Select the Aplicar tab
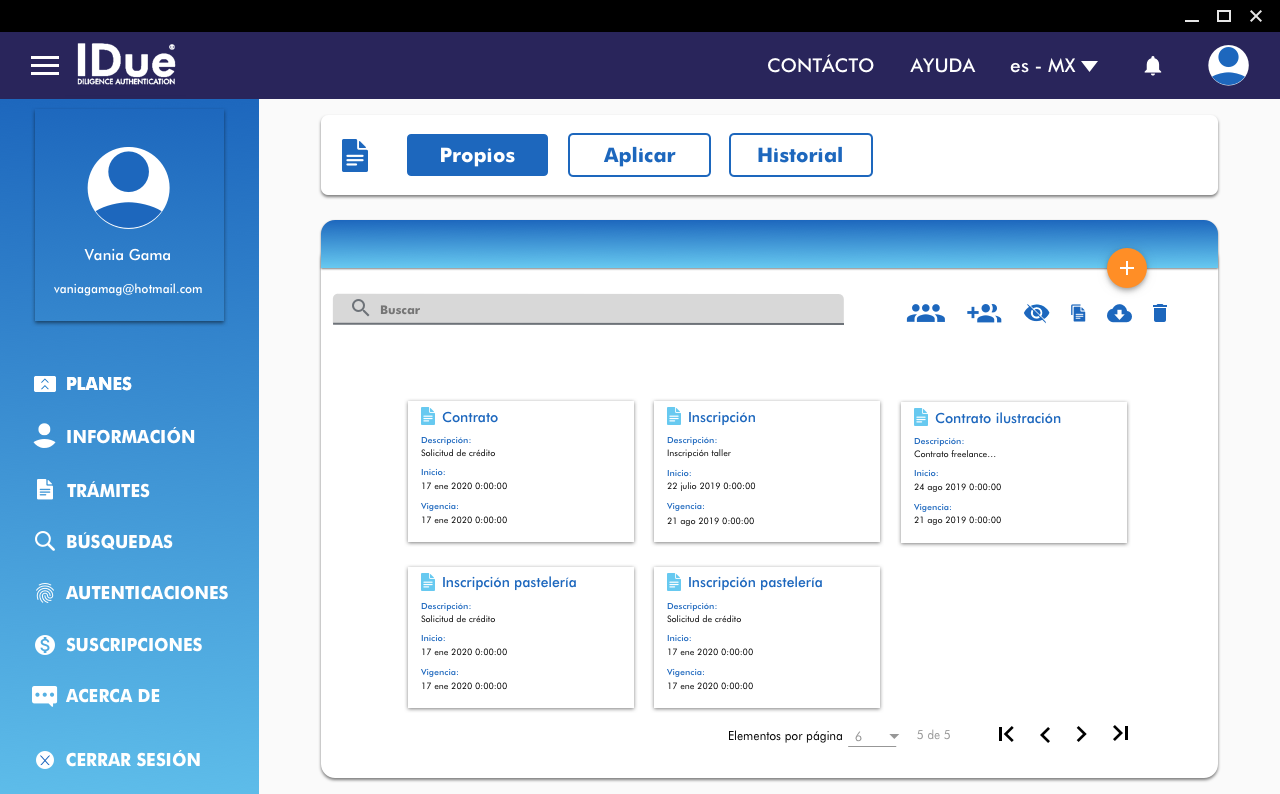This screenshot has width=1280, height=794. pyautogui.click(x=639, y=155)
